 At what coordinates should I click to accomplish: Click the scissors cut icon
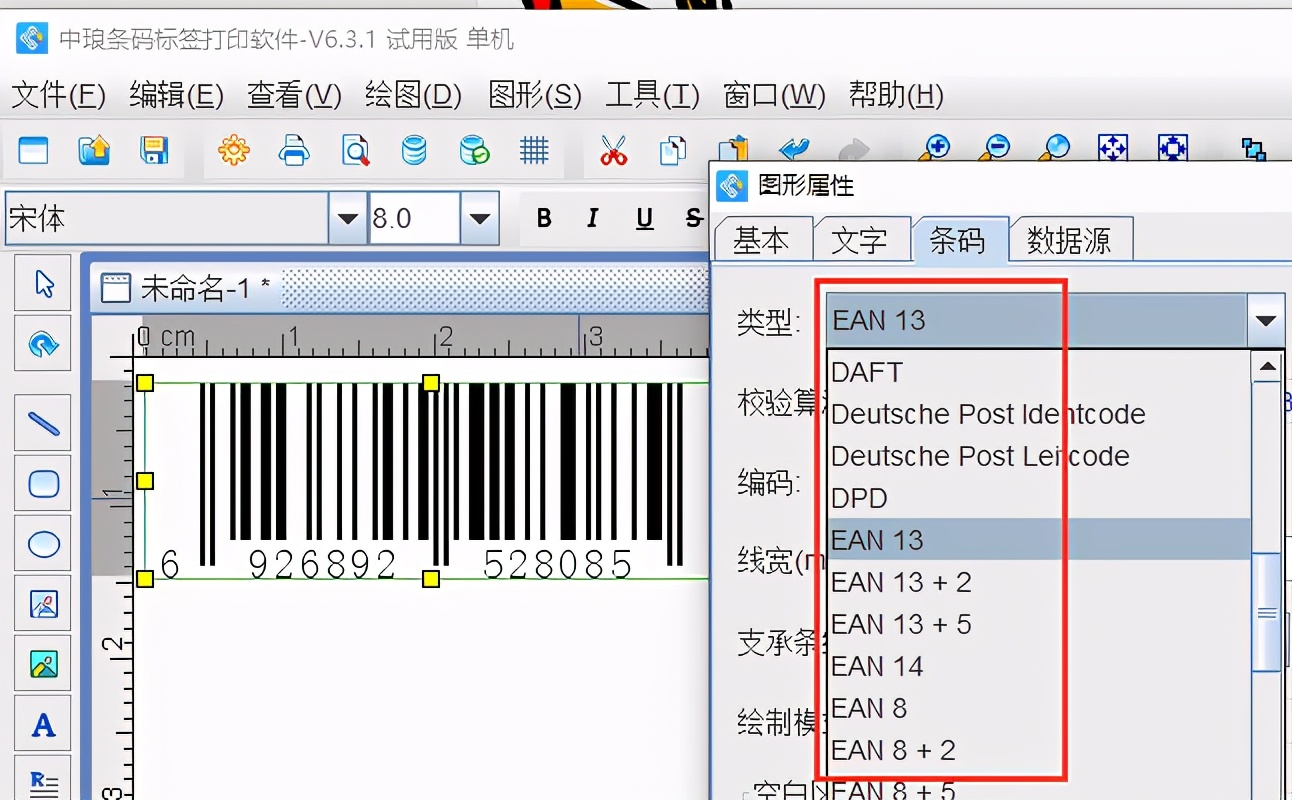click(613, 148)
